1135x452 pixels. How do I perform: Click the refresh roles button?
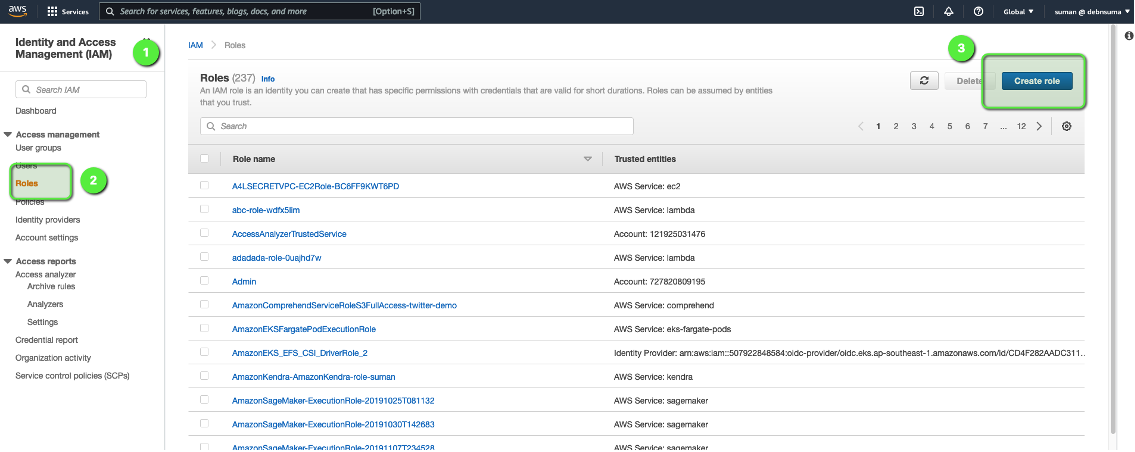pyautogui.click(x=924, y=81)
